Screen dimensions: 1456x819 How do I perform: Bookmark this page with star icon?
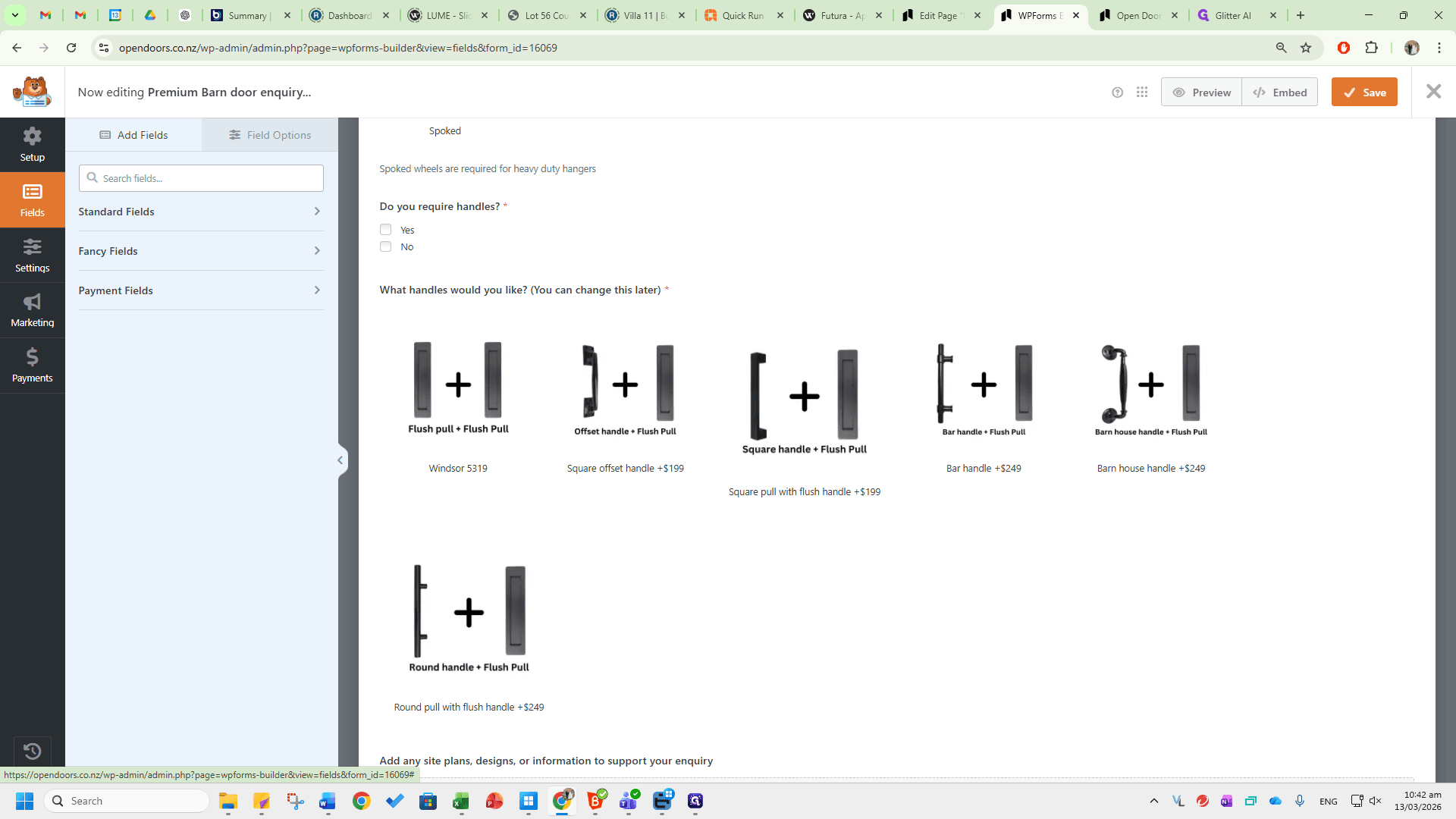click(x=1306, y=48)
